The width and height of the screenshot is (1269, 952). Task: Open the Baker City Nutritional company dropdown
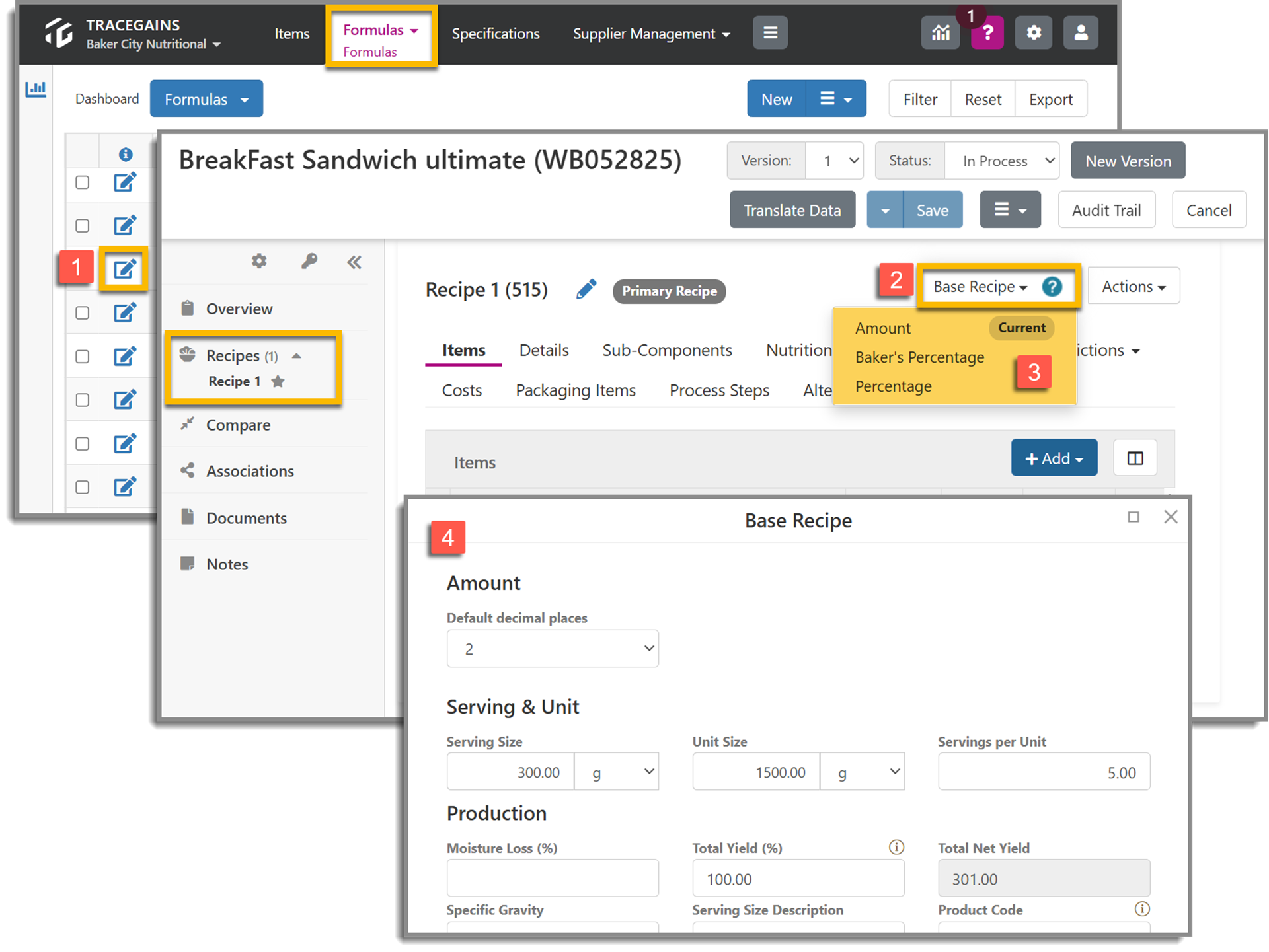[x=153, y=44]
